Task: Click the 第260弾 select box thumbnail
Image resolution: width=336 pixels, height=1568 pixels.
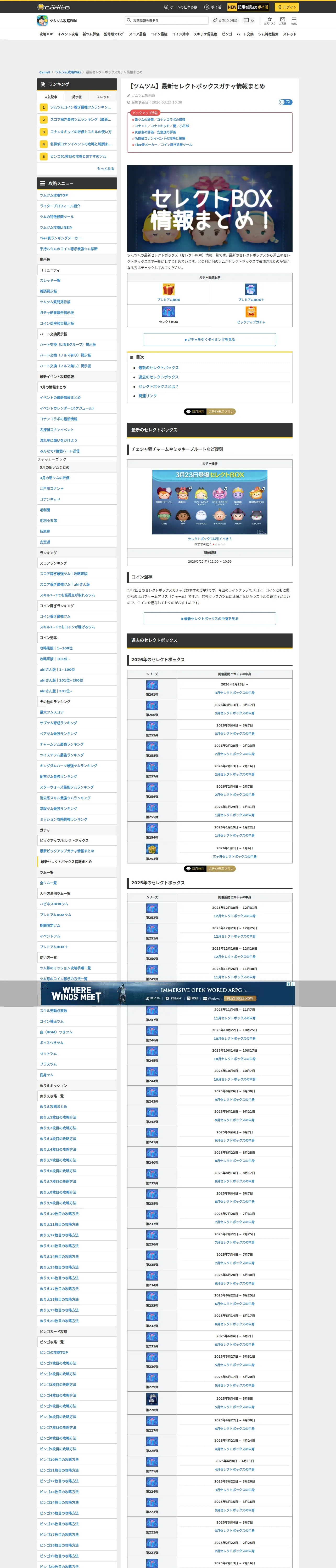Action: click(152, 706)
